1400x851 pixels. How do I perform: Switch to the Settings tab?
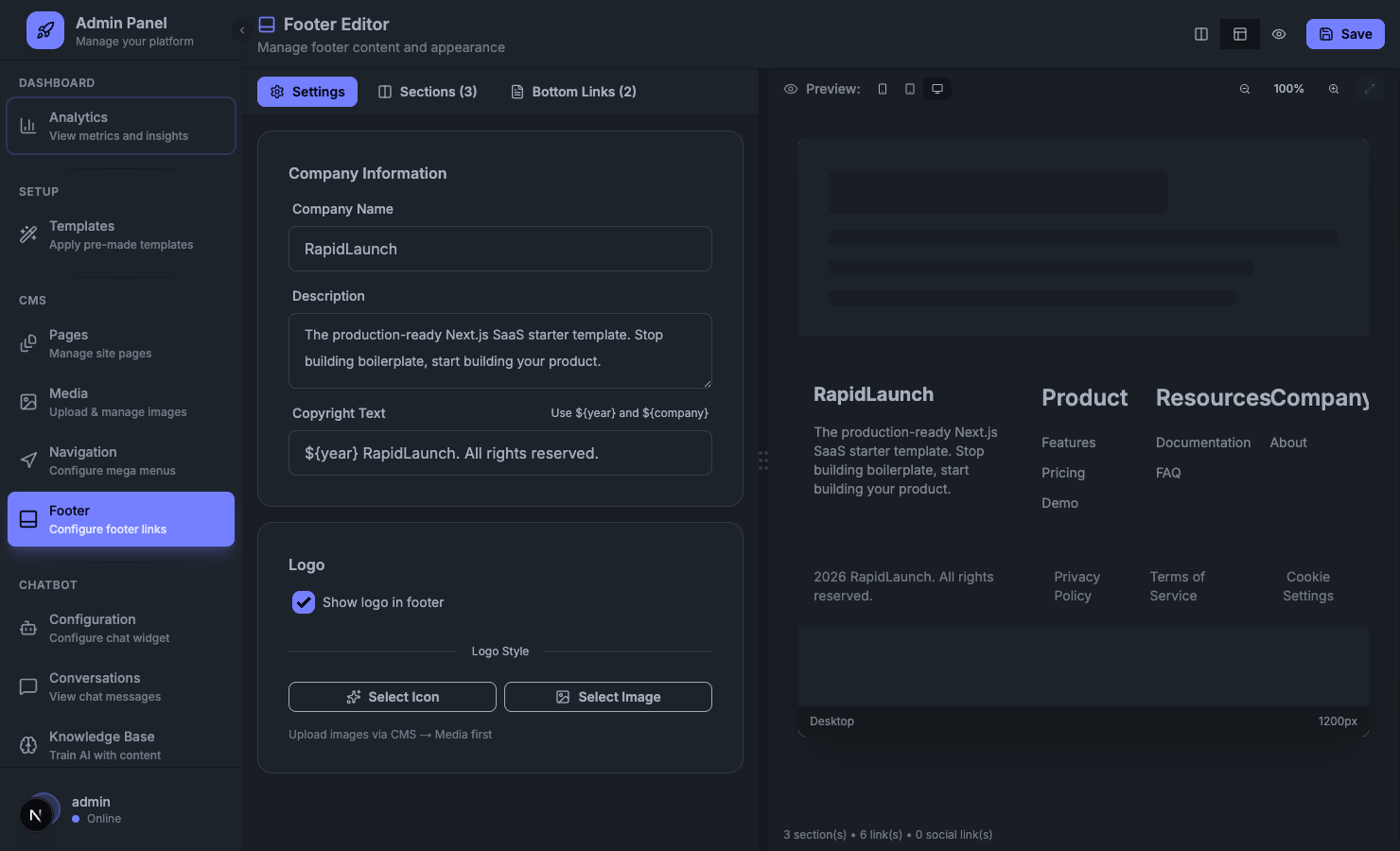[307, 92]
